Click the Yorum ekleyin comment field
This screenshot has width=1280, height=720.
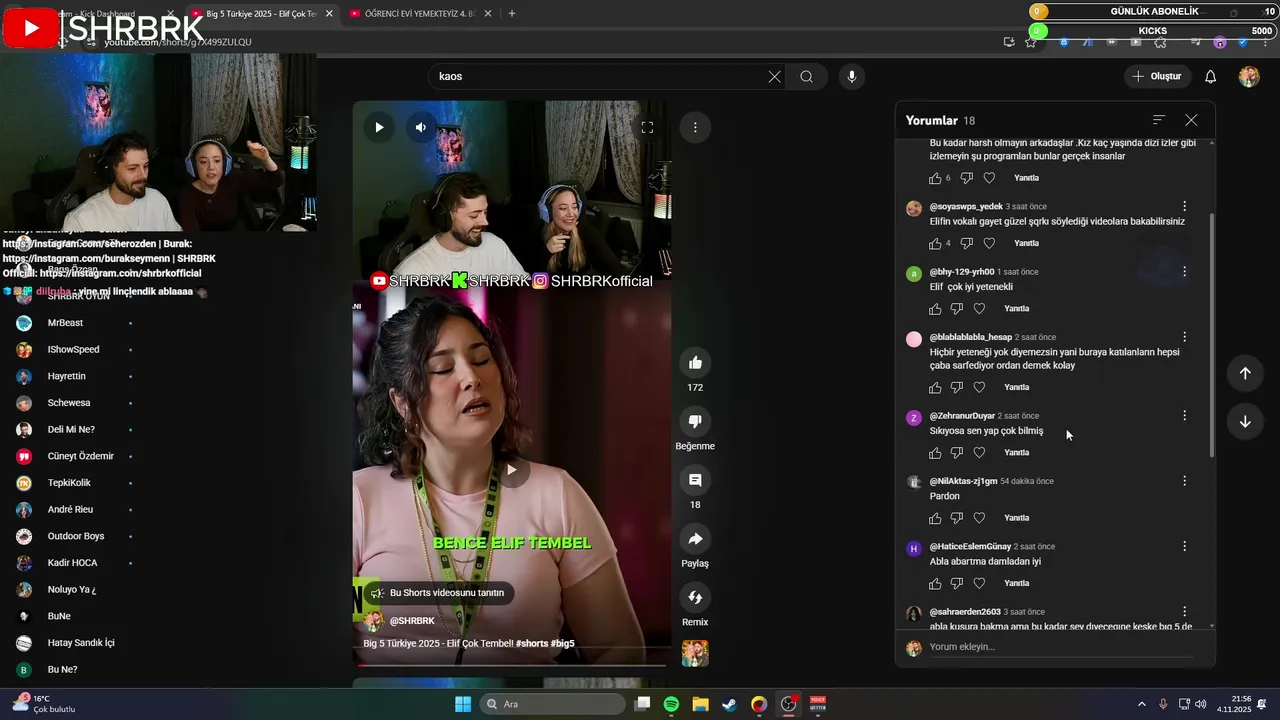pos(1060,647)
